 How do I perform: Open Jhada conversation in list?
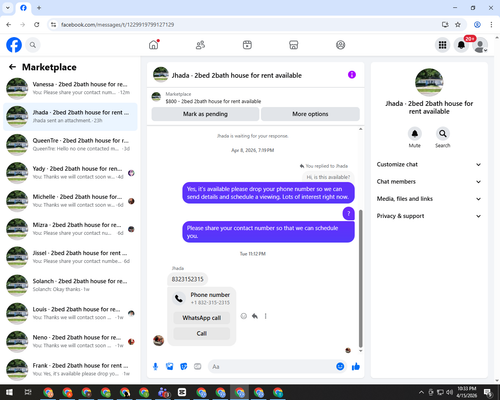pos(70,117)
